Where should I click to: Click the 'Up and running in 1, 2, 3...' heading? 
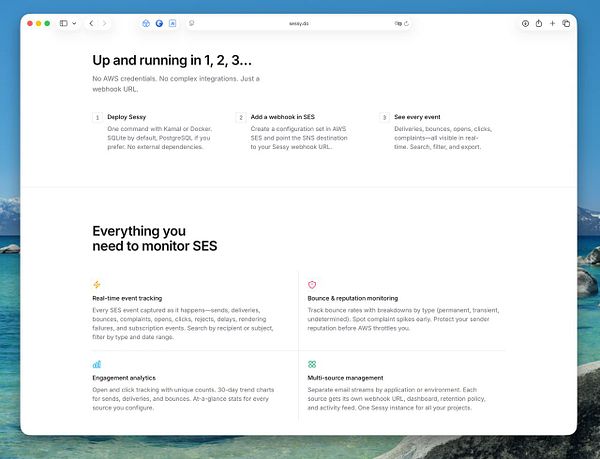[172, 60]
